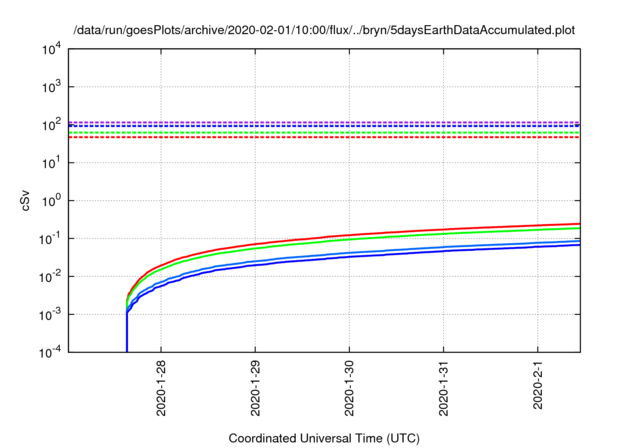Click the 10^-2 y-axis label
This screenshot has height=448, width=640.
[x=50, y=277]
